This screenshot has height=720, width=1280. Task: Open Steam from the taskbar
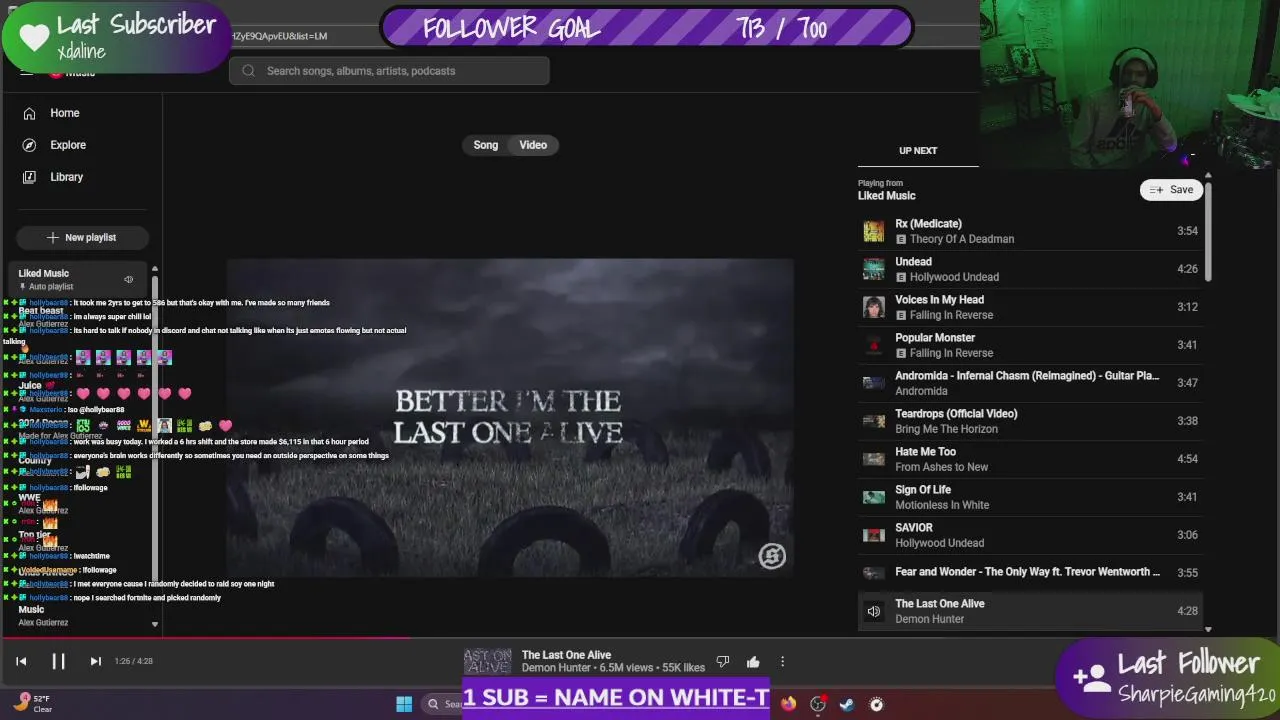click(x=847, y=704)
